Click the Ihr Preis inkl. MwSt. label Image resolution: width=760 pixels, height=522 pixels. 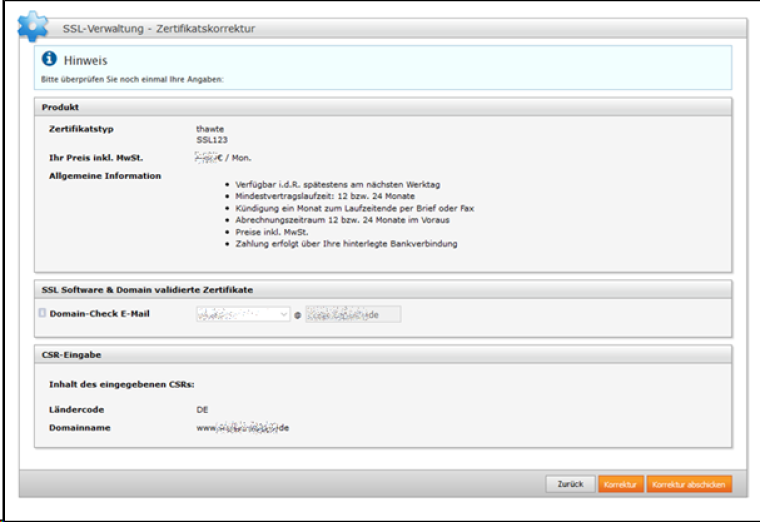[x=96, y=158]
